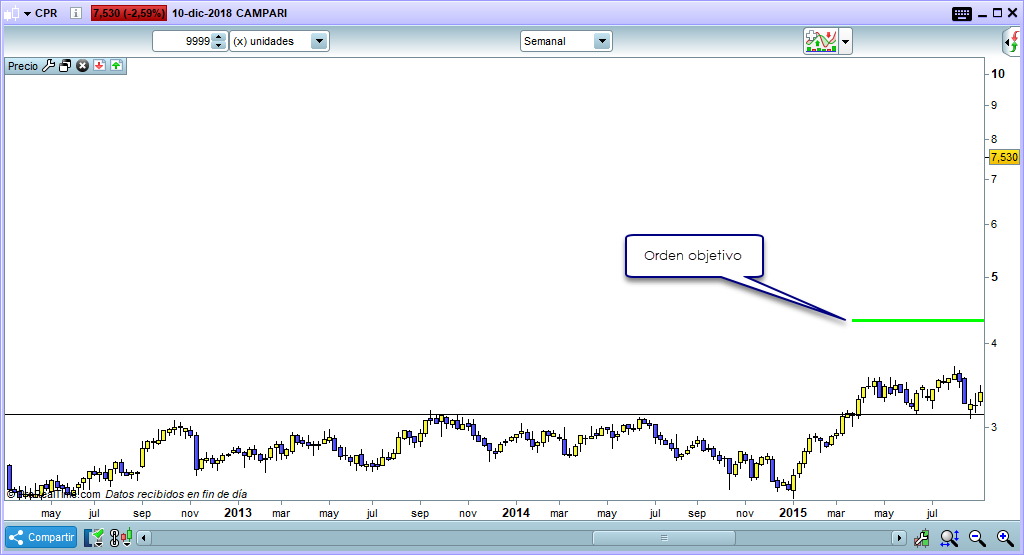Open the Precio settings wrench
The width and height of the screenshot is (1024, 555).
tap(48, 66)
